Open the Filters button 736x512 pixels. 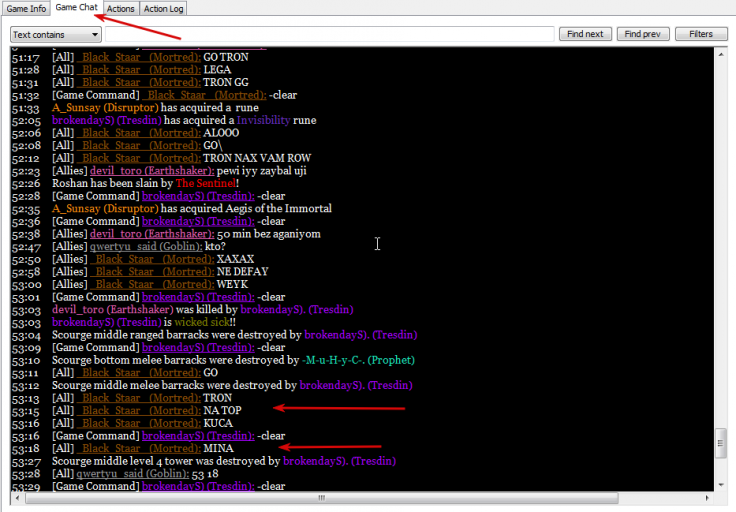coord(701,34)
